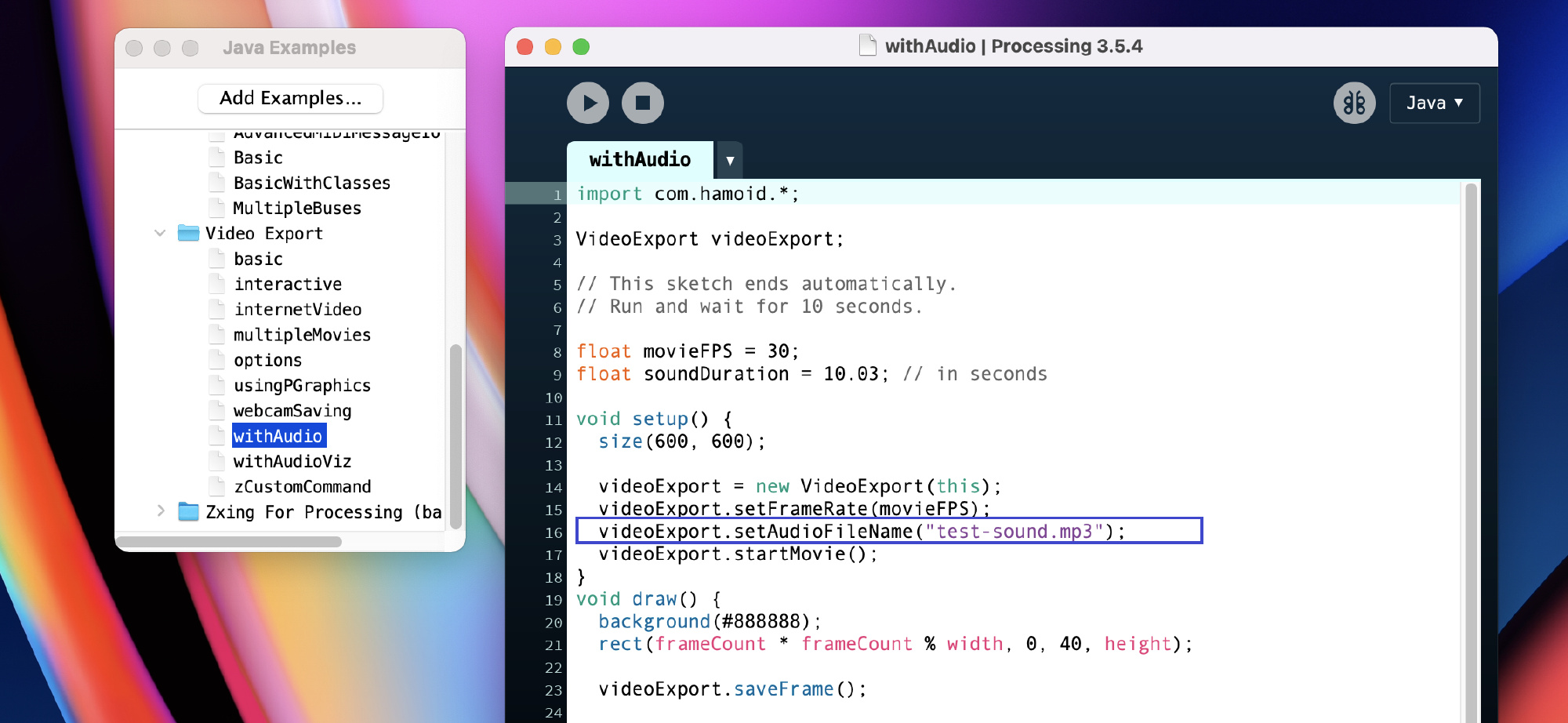
Task: Click line number 16 in the gutter
Action: [554, 532]
